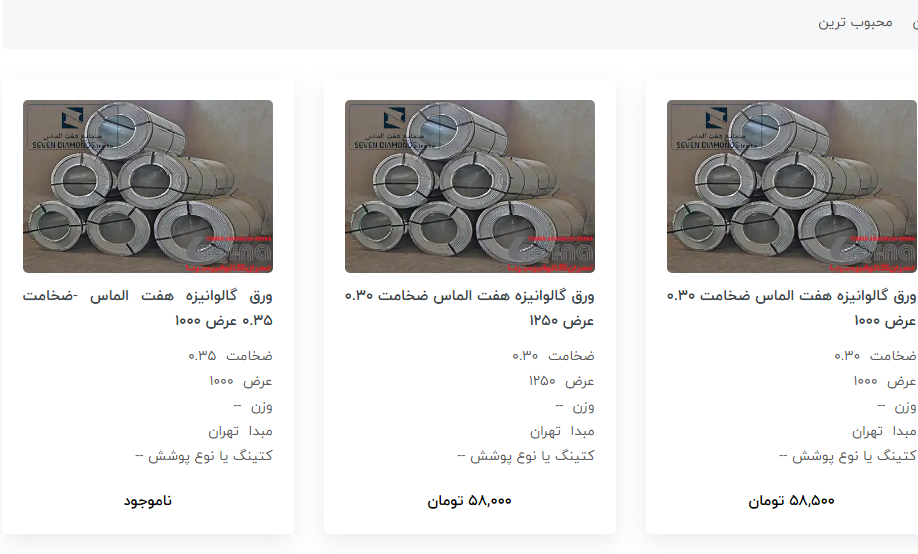This screenshot has width=918, height=554.
Task: Click the gray watermark logo on the ناموجود product image
Action: [230, 252]
